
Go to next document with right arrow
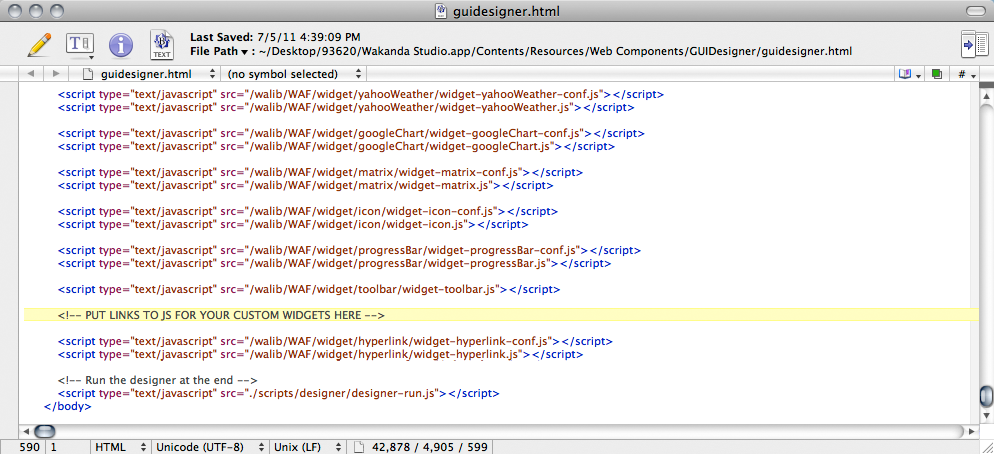click(56, 74)
